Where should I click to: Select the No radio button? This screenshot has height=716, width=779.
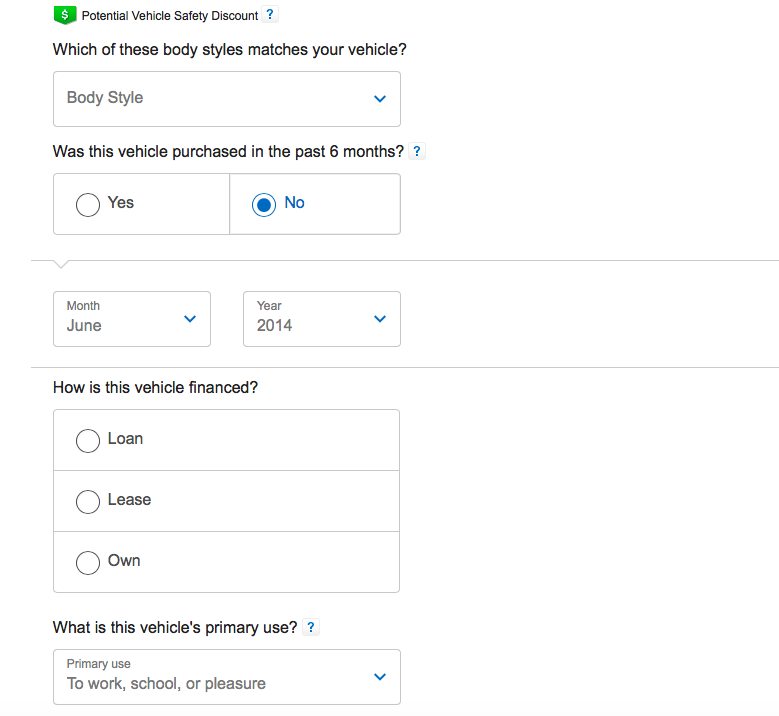pos(264,204)
